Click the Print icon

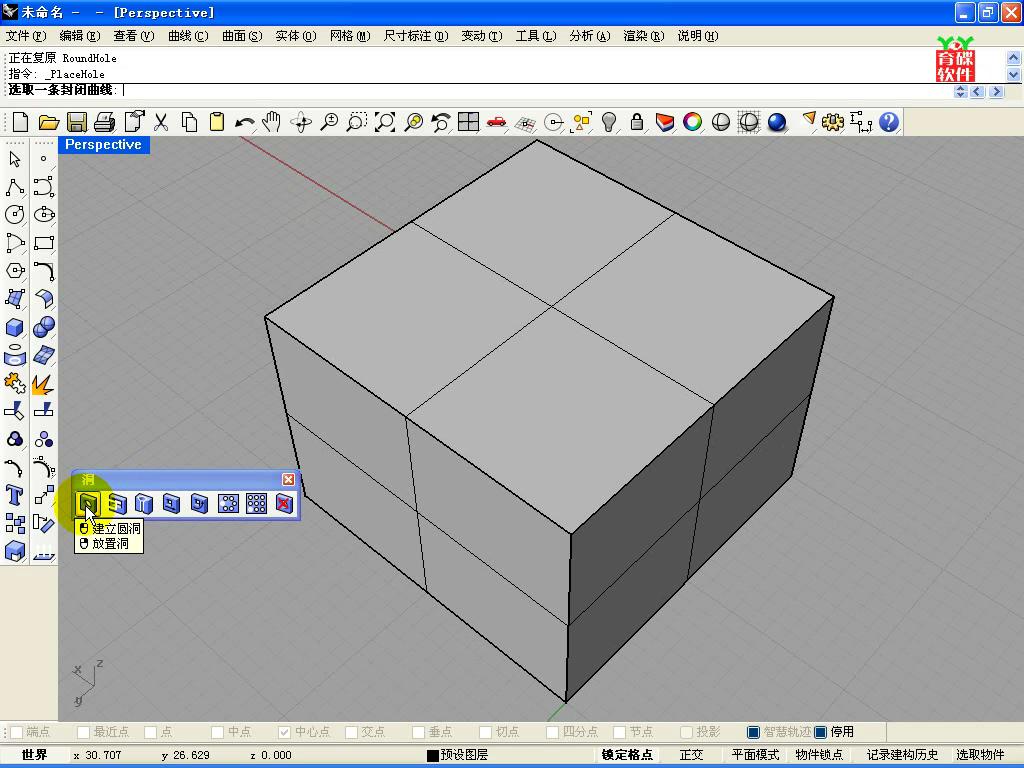pos(104,122)
